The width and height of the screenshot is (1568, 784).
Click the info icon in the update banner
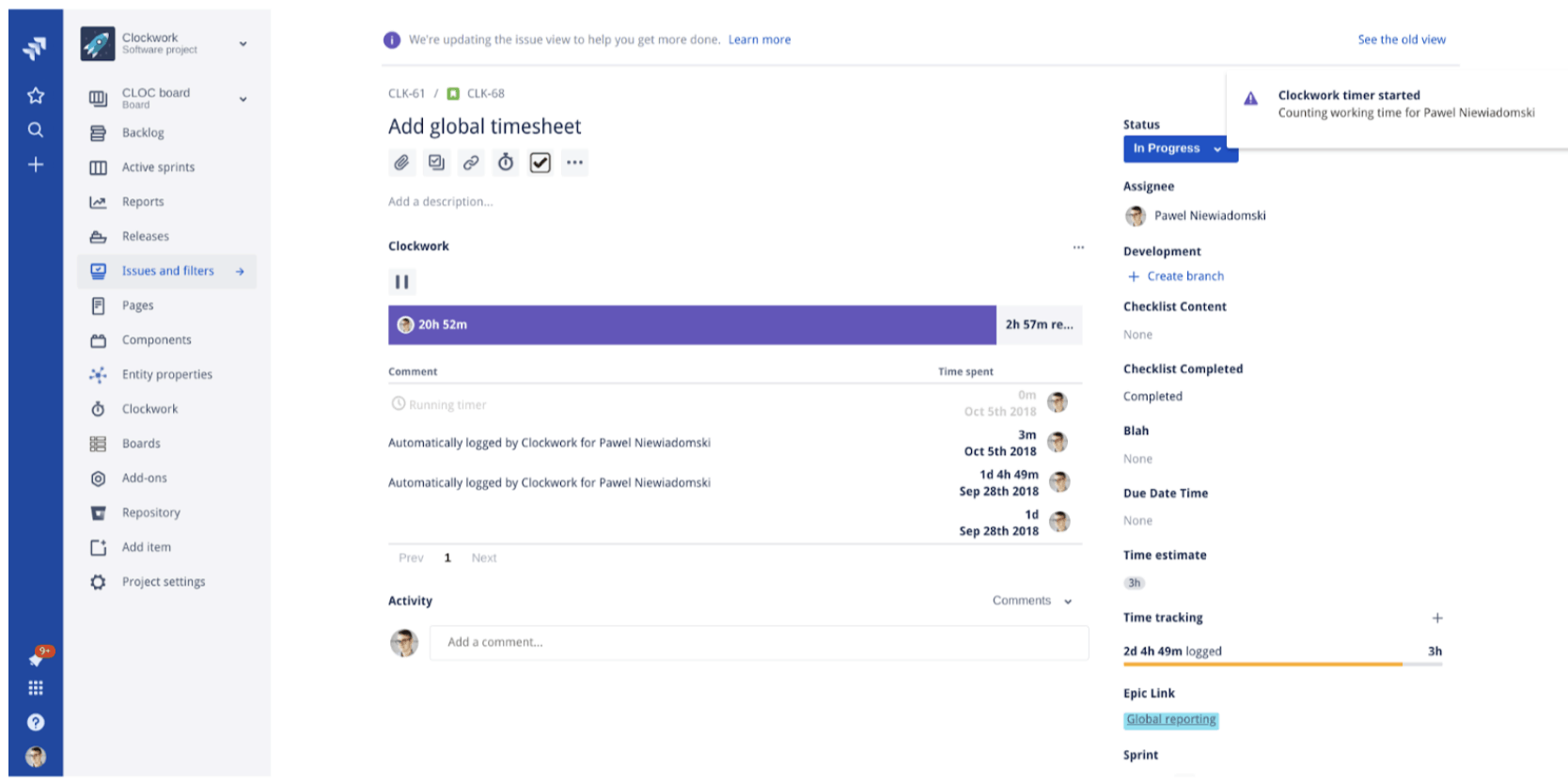(392, 39)
